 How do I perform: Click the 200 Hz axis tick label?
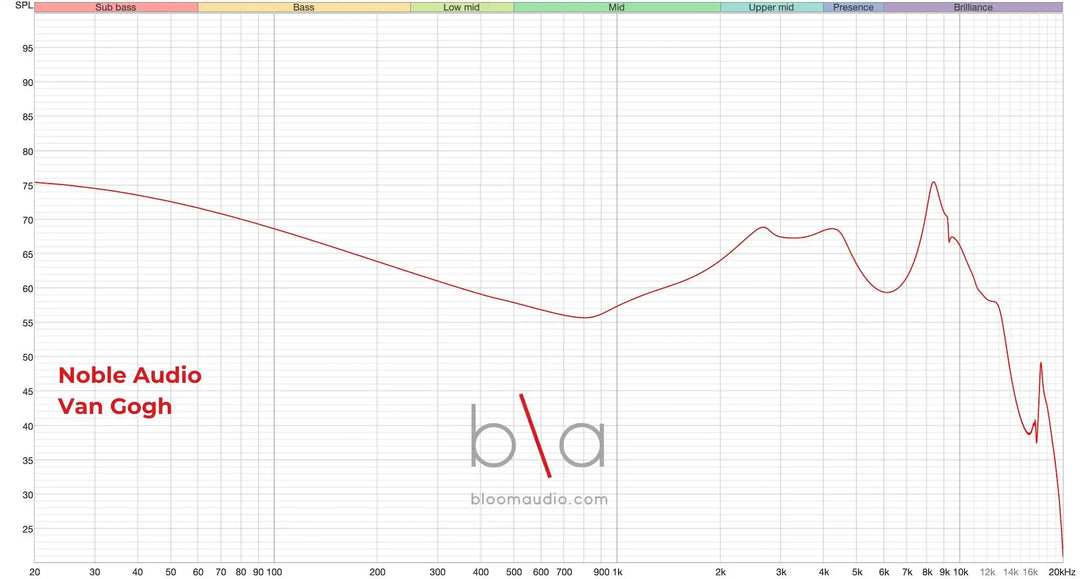click(x=377, y=572)
